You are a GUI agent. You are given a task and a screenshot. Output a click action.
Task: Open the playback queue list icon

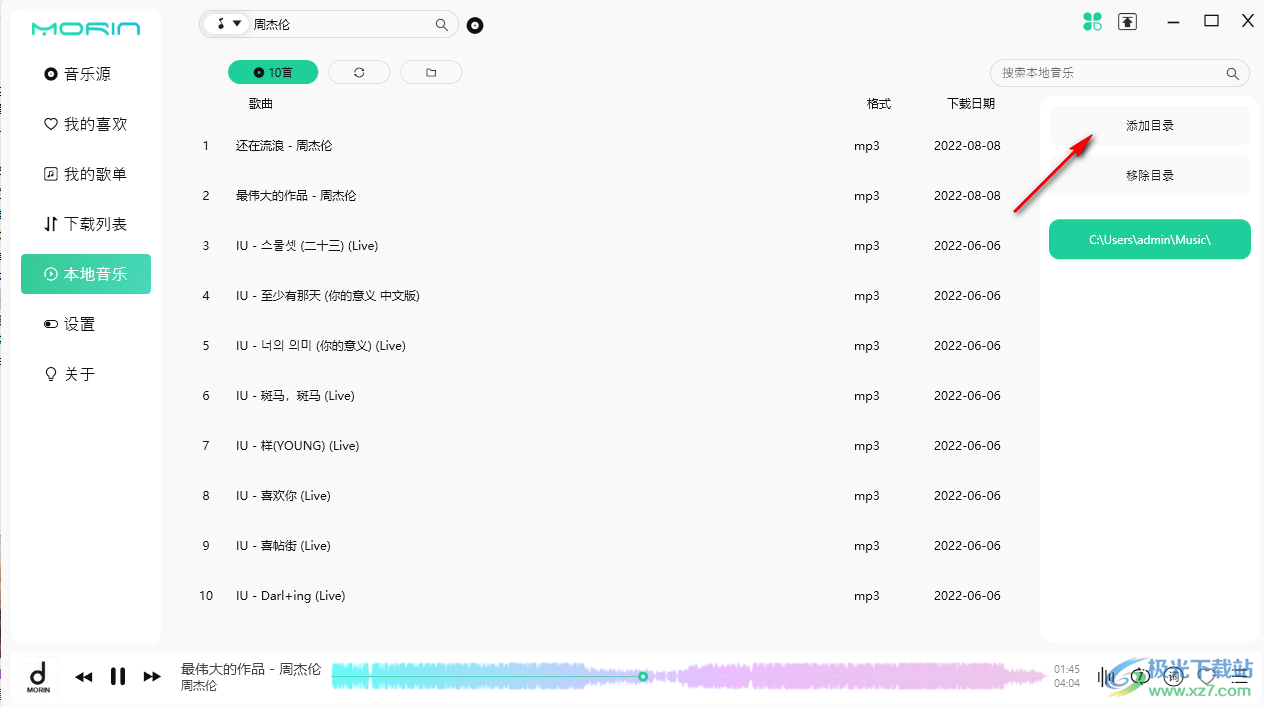pyautogui.click(x=1238, y=676)
